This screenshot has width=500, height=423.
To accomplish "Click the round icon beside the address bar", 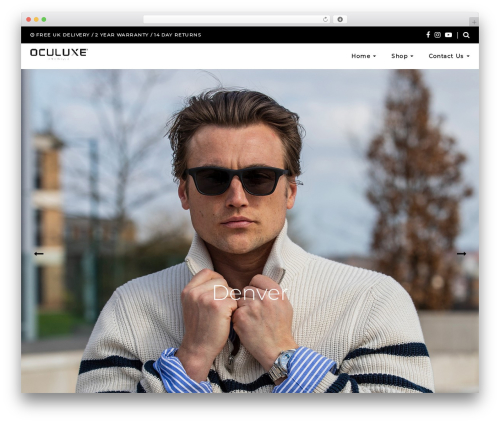I will tap(340, 20).
